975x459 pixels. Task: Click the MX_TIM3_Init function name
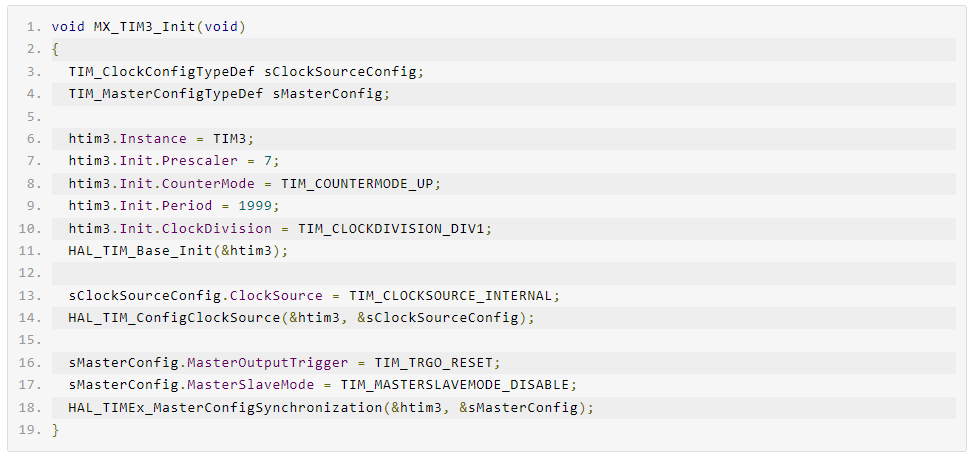click(x=145, y=27)
